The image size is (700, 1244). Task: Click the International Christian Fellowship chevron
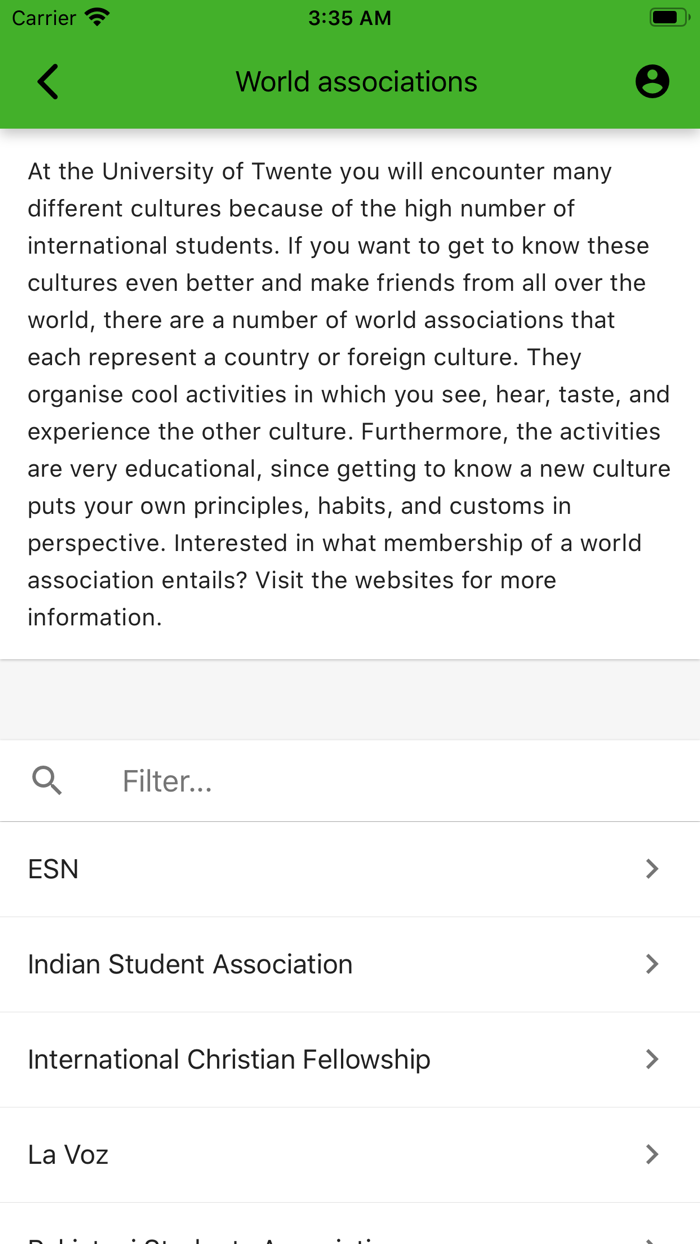point(652,1059)
